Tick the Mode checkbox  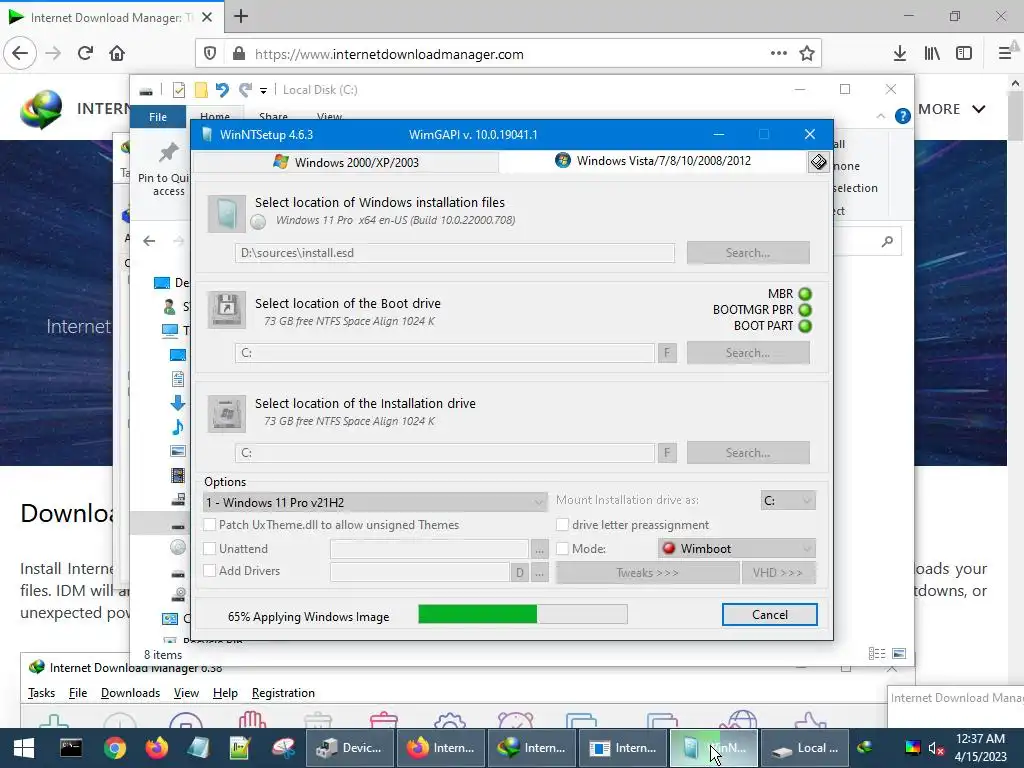click(562, 549)
